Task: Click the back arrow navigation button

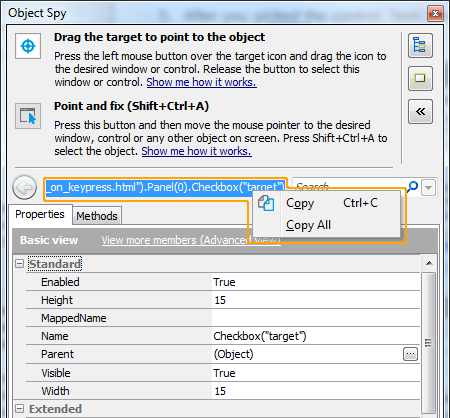Action: pyautogui.click(x=25, y=187)
